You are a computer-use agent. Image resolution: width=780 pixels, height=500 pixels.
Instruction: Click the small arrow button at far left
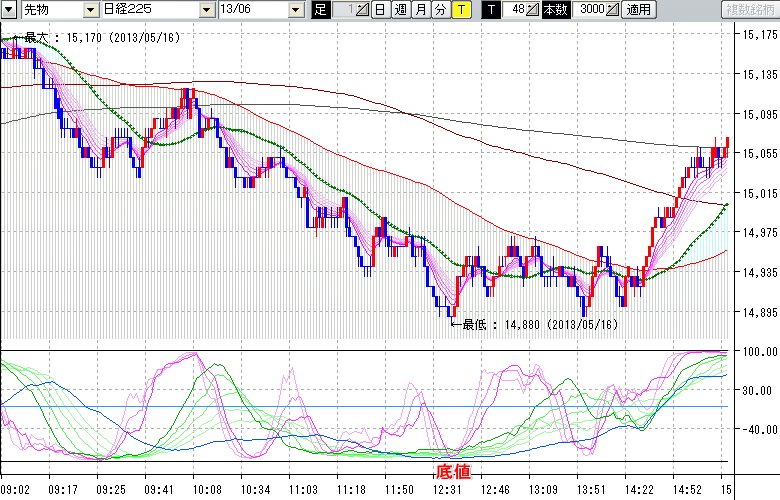tap(8, 10)
